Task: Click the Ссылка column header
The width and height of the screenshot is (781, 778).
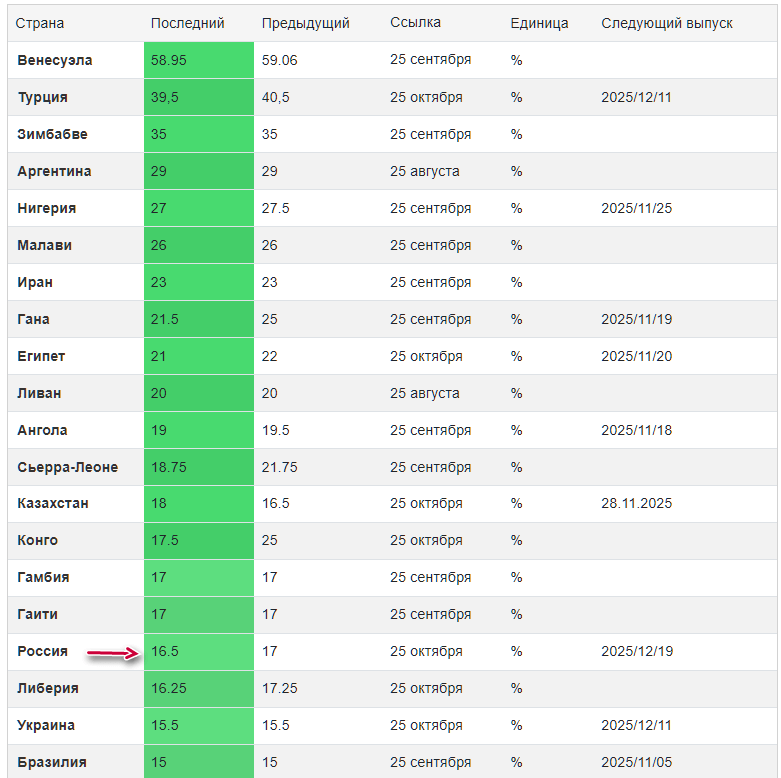Action: click(415, 22)
